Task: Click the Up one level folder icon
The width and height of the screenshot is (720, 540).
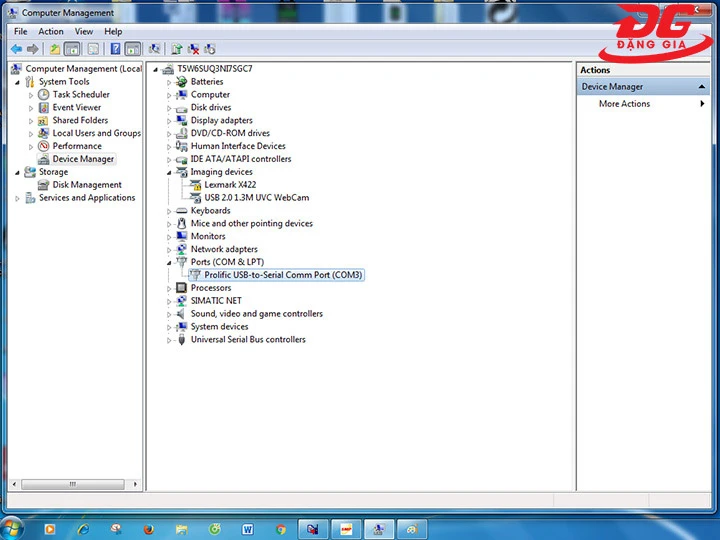Action: pos(55,48)
